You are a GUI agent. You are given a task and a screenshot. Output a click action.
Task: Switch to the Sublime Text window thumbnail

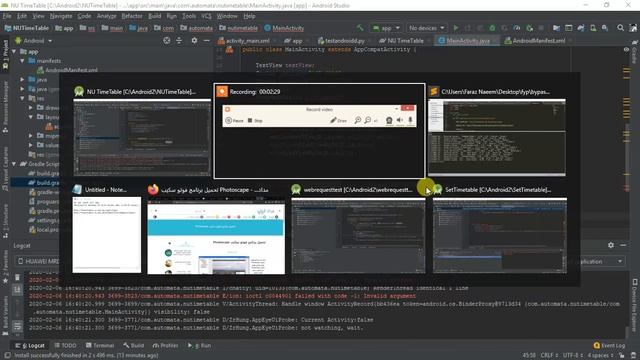click(497, 131)
